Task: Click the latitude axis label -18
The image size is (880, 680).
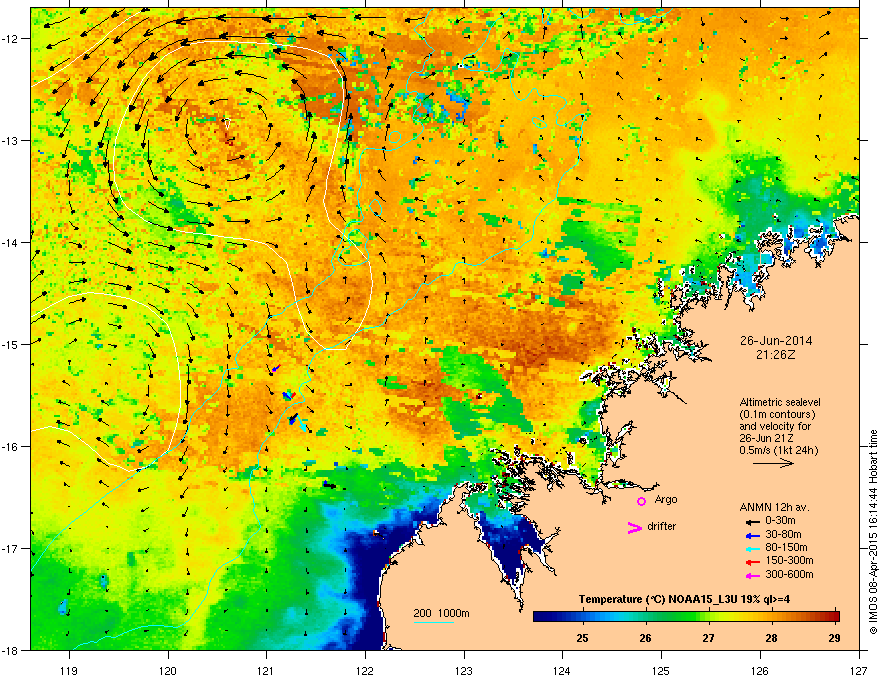Action: point(11,650)
